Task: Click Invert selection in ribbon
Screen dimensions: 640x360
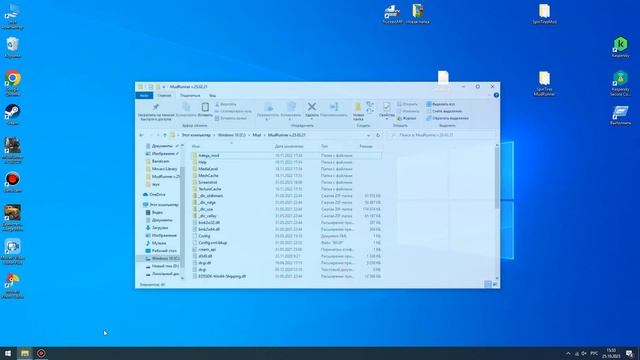Action: (447, 118)
